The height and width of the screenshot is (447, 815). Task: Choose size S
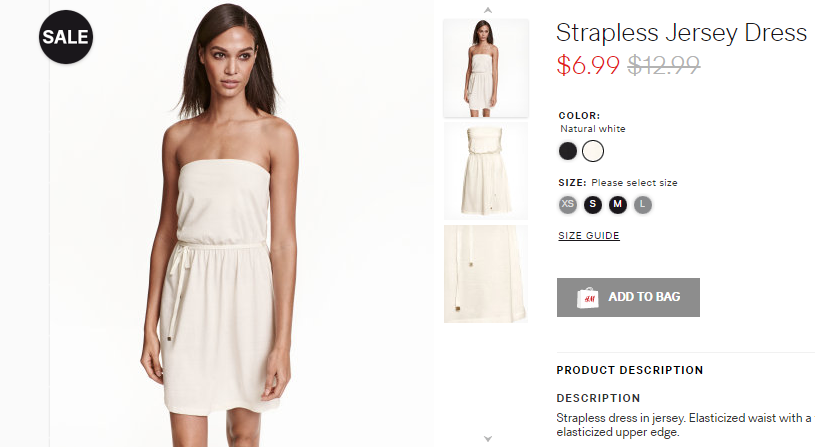pos(593,204)
